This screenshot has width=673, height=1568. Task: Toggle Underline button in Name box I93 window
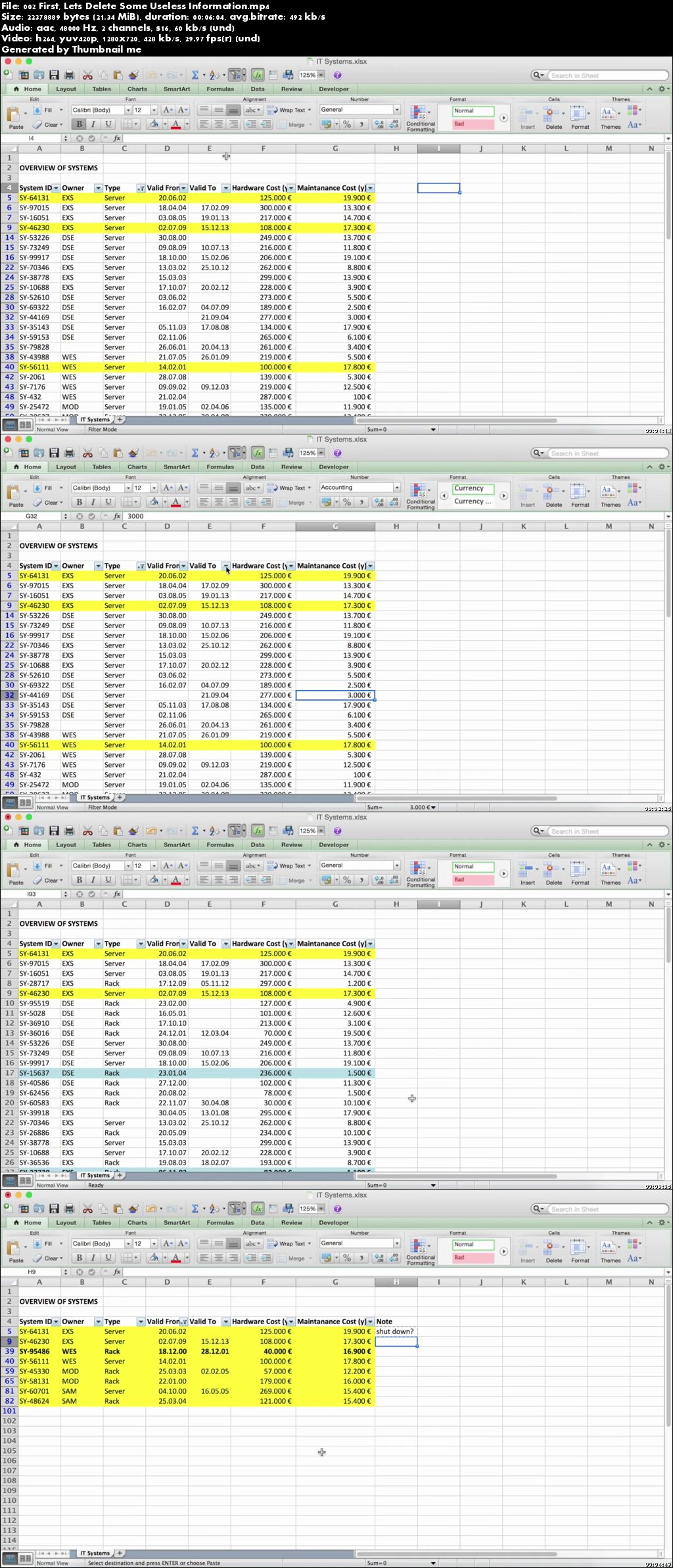pos(108,880)
